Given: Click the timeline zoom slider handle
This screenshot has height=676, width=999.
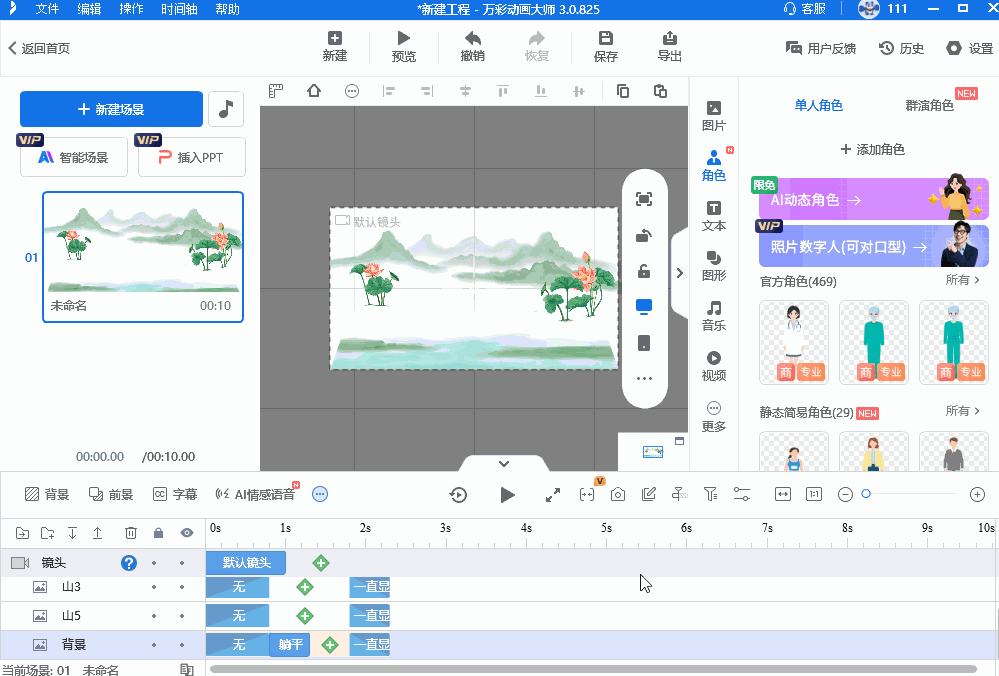Looking at the screenshot, I should coord(866,494).
